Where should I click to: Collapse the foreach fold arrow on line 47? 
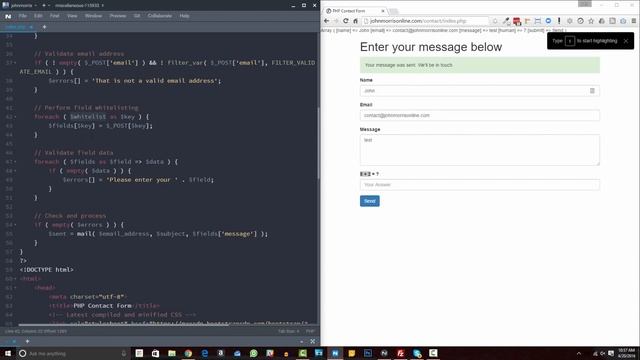point(16,162)
